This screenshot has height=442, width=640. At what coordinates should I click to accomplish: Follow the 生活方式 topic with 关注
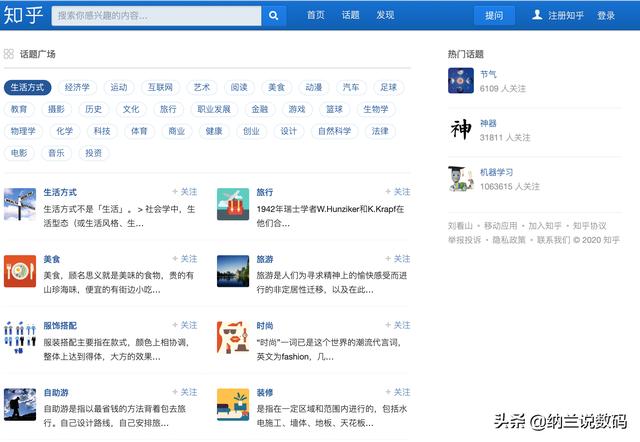[184, 192]
